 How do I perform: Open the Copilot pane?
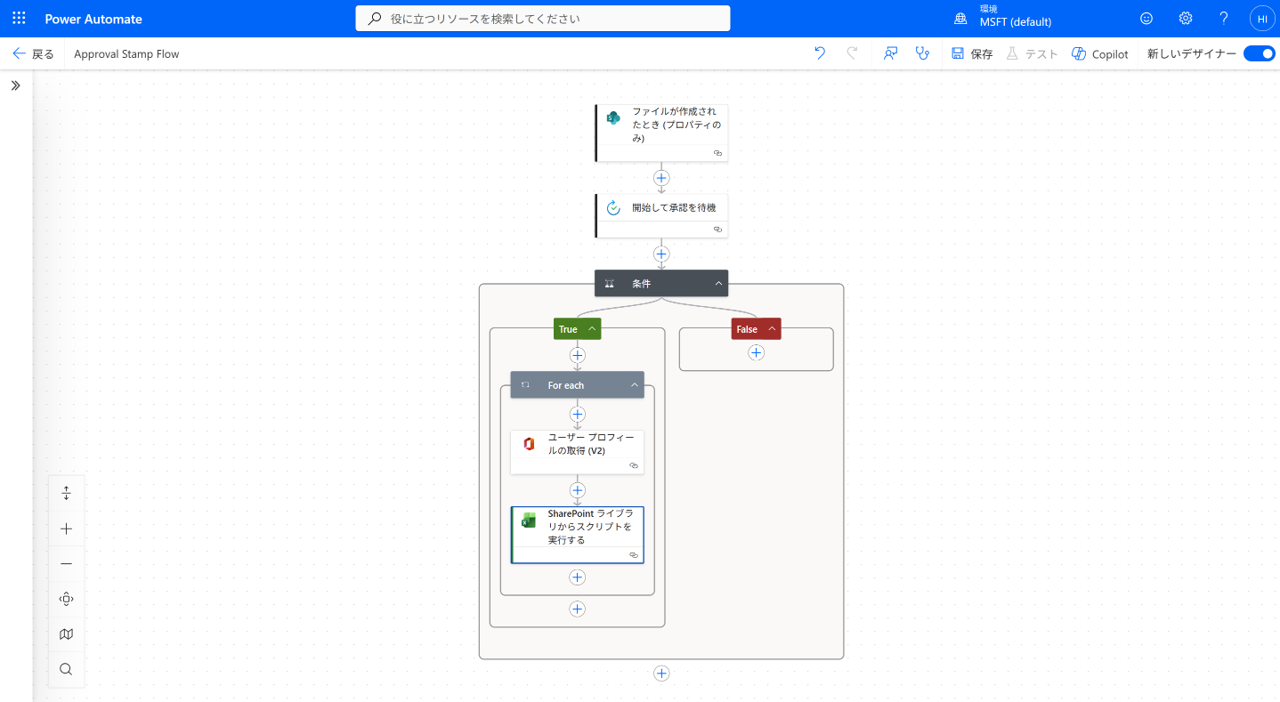[1099, 54]
